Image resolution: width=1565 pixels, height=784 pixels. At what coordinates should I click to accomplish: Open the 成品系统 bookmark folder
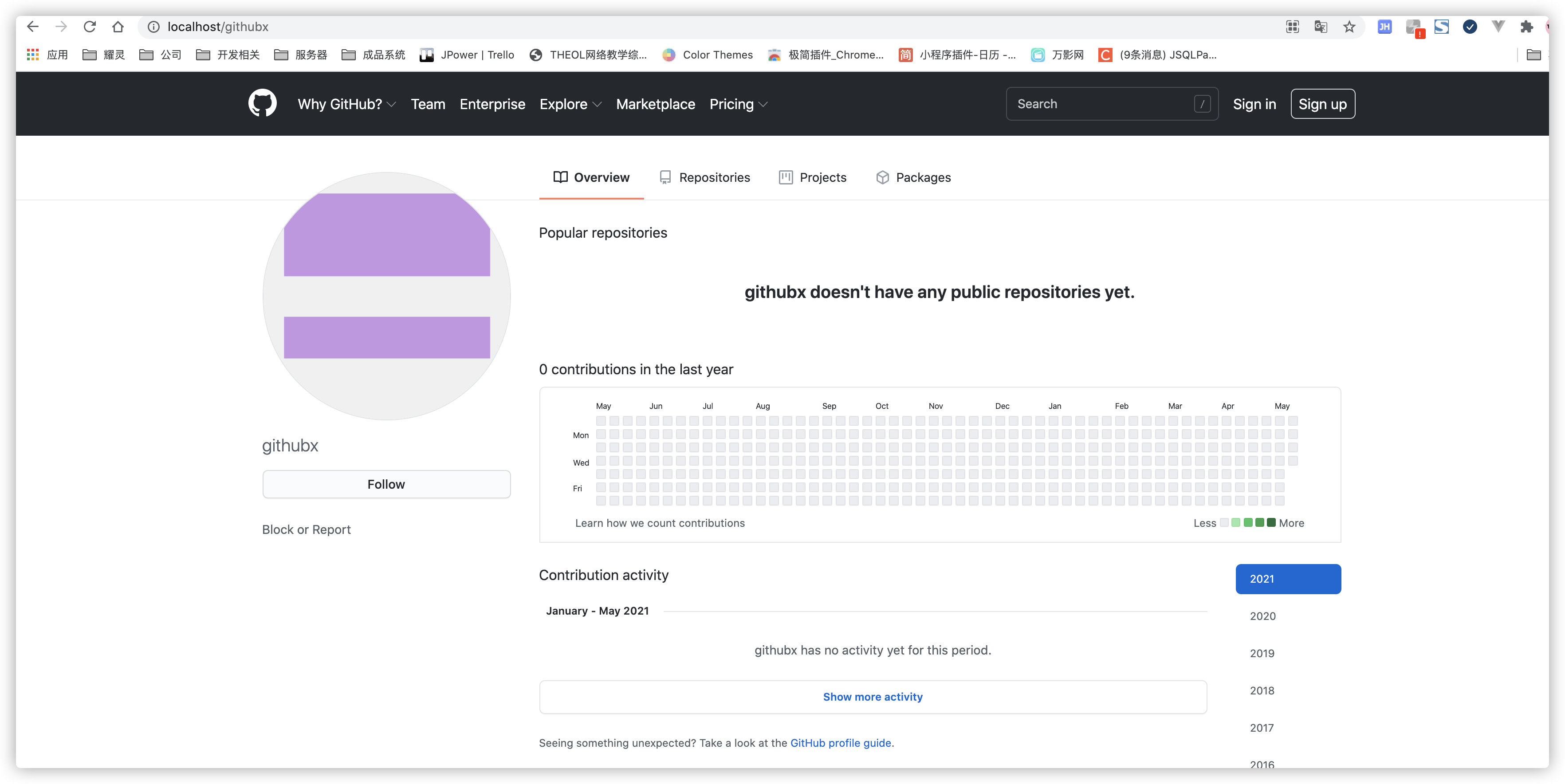coord(373,55)
